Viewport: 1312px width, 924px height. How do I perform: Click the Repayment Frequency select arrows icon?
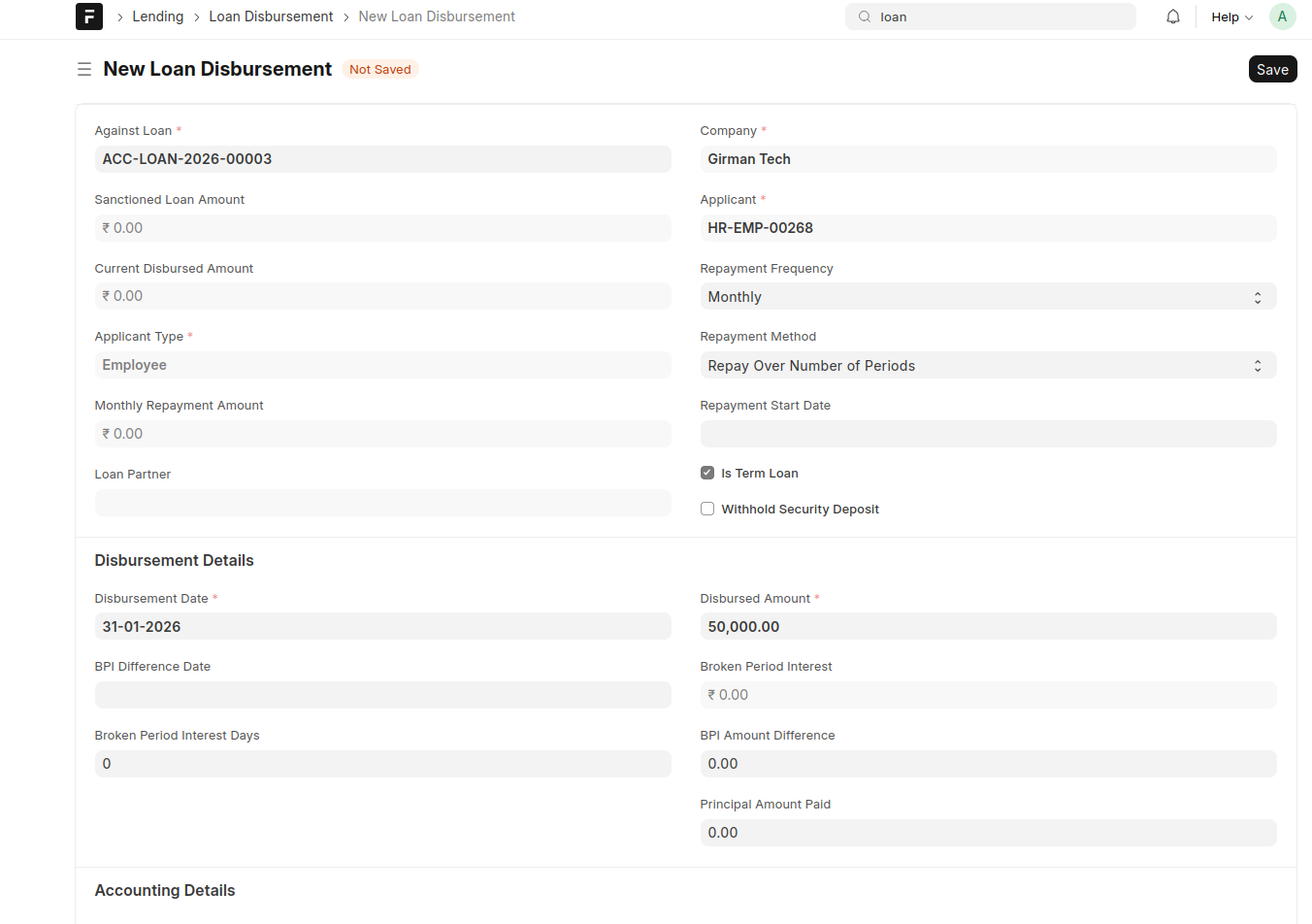tap(1258, 297)
